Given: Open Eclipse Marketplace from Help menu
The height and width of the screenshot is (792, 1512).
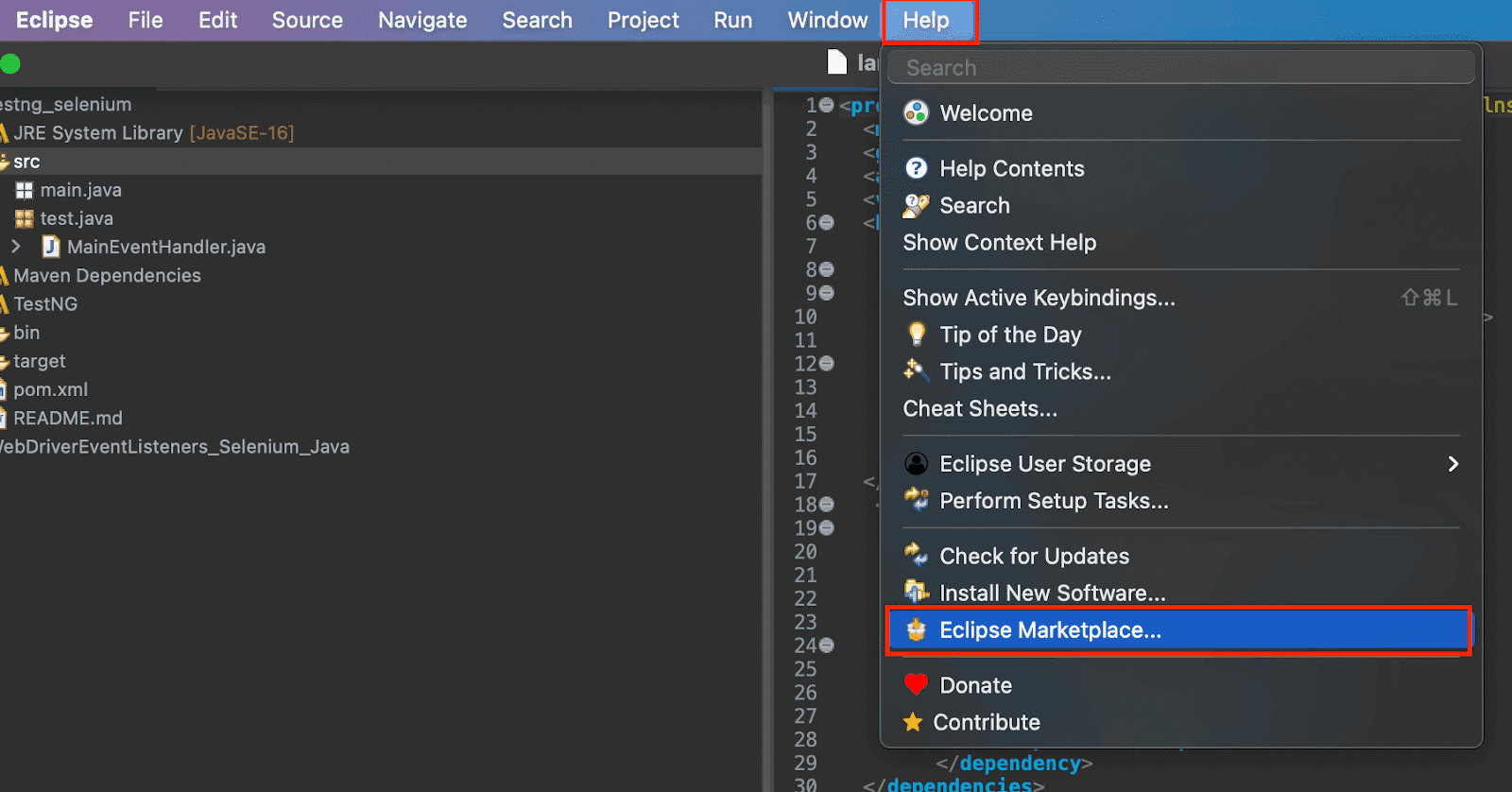Looking at the screenshot, I should coord(1049,630).
